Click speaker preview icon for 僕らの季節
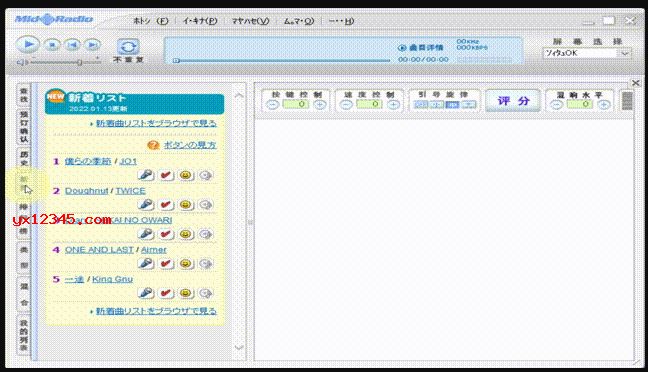 (205, 175)
